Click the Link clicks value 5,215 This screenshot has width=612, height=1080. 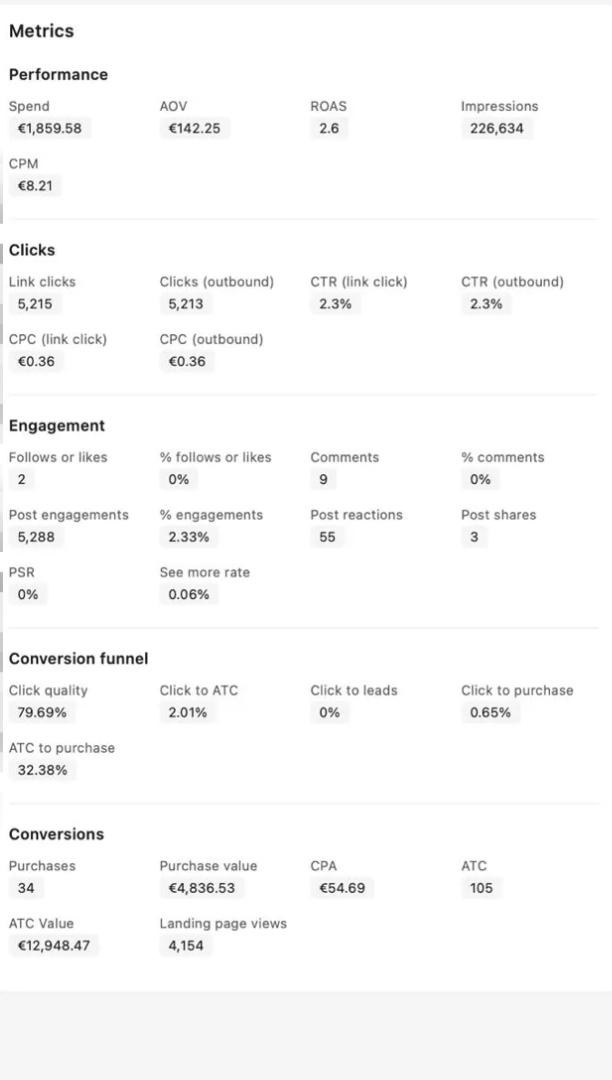pyautogui.click(x=33, y=304)
